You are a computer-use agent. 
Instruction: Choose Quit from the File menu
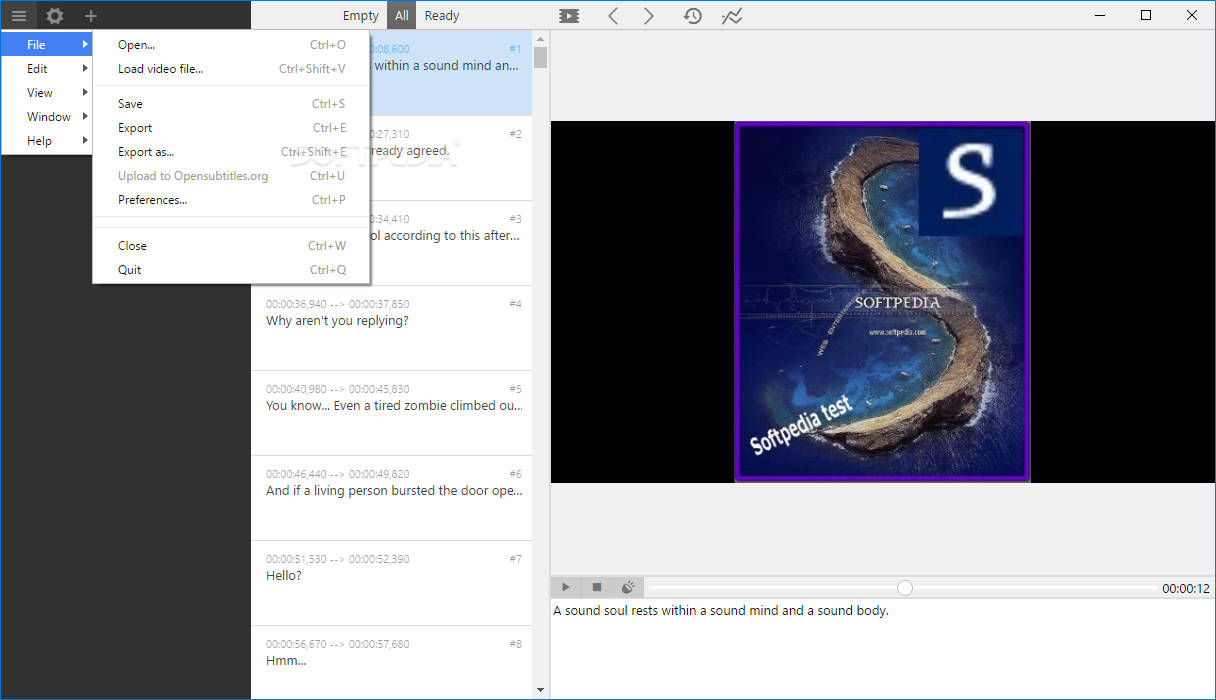231,270
